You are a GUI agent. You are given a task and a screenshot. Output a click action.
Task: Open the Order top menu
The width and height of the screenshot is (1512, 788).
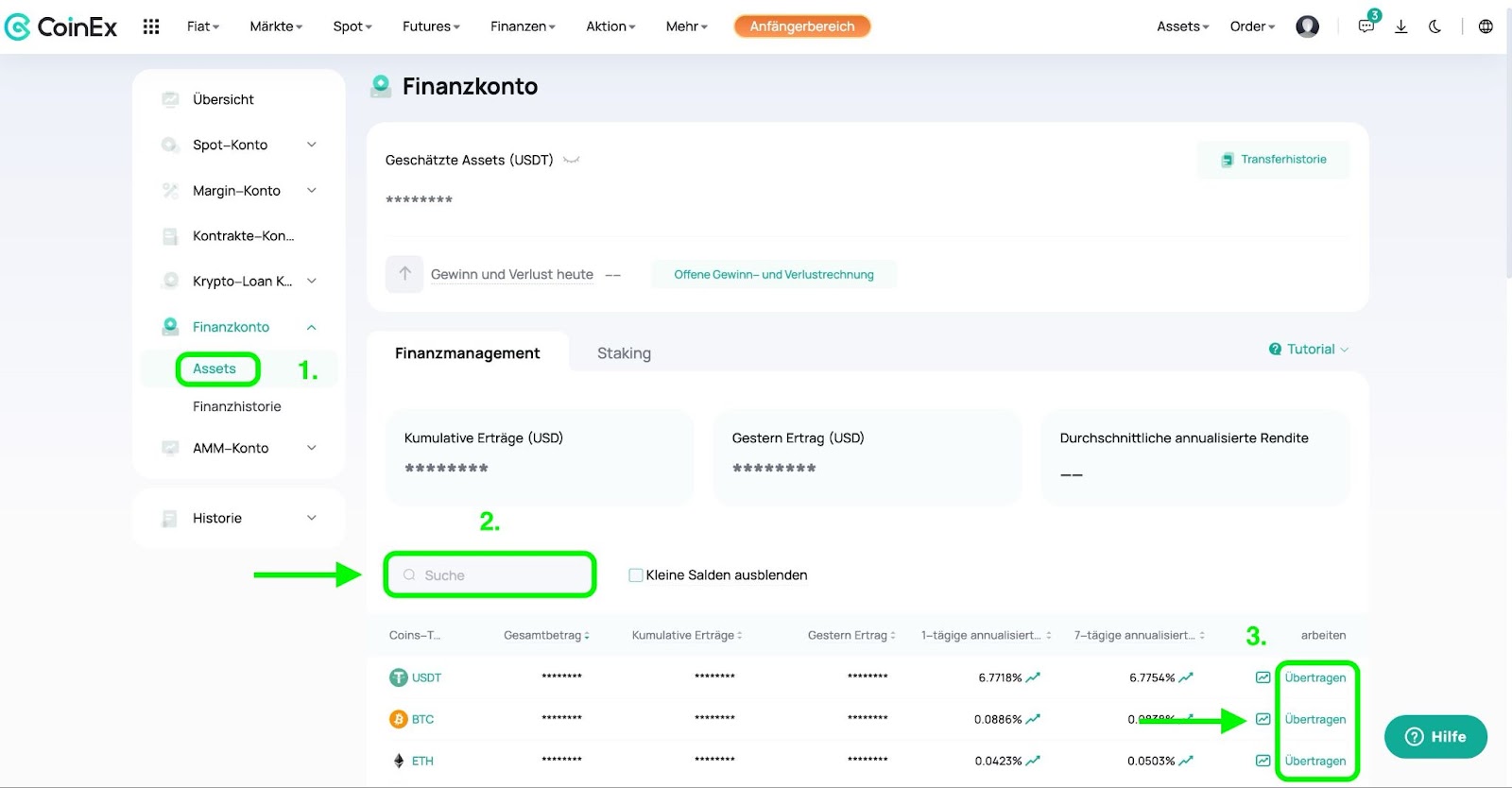tap(1252, 26)
